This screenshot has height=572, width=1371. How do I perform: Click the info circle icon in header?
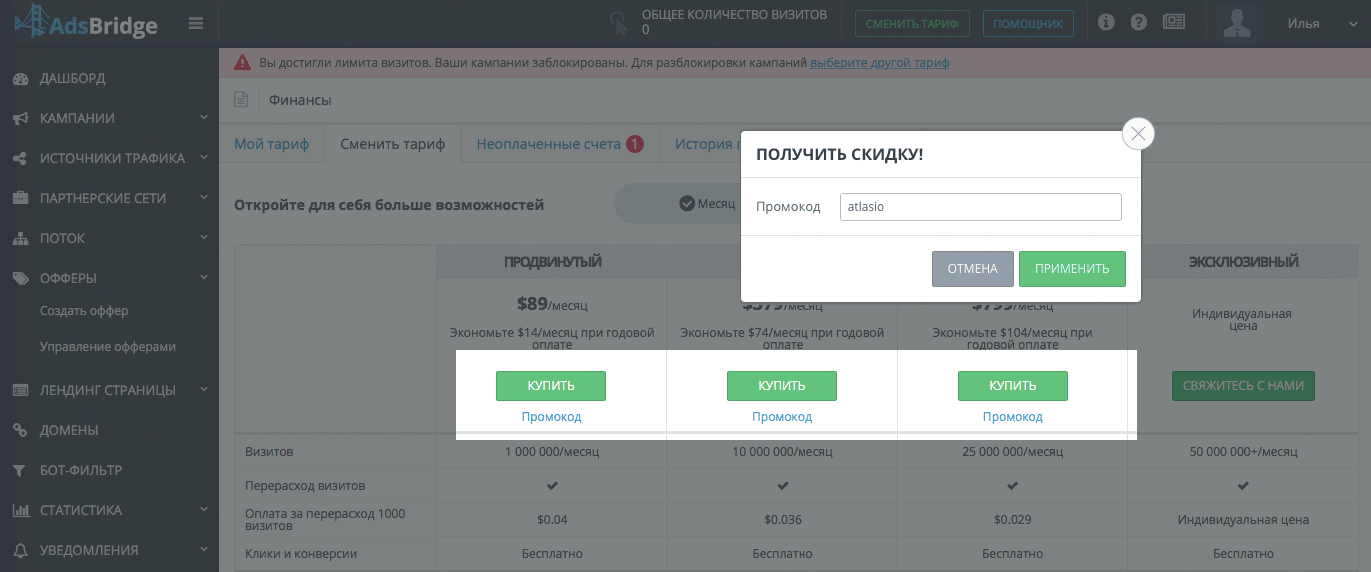coord(1106,23)
